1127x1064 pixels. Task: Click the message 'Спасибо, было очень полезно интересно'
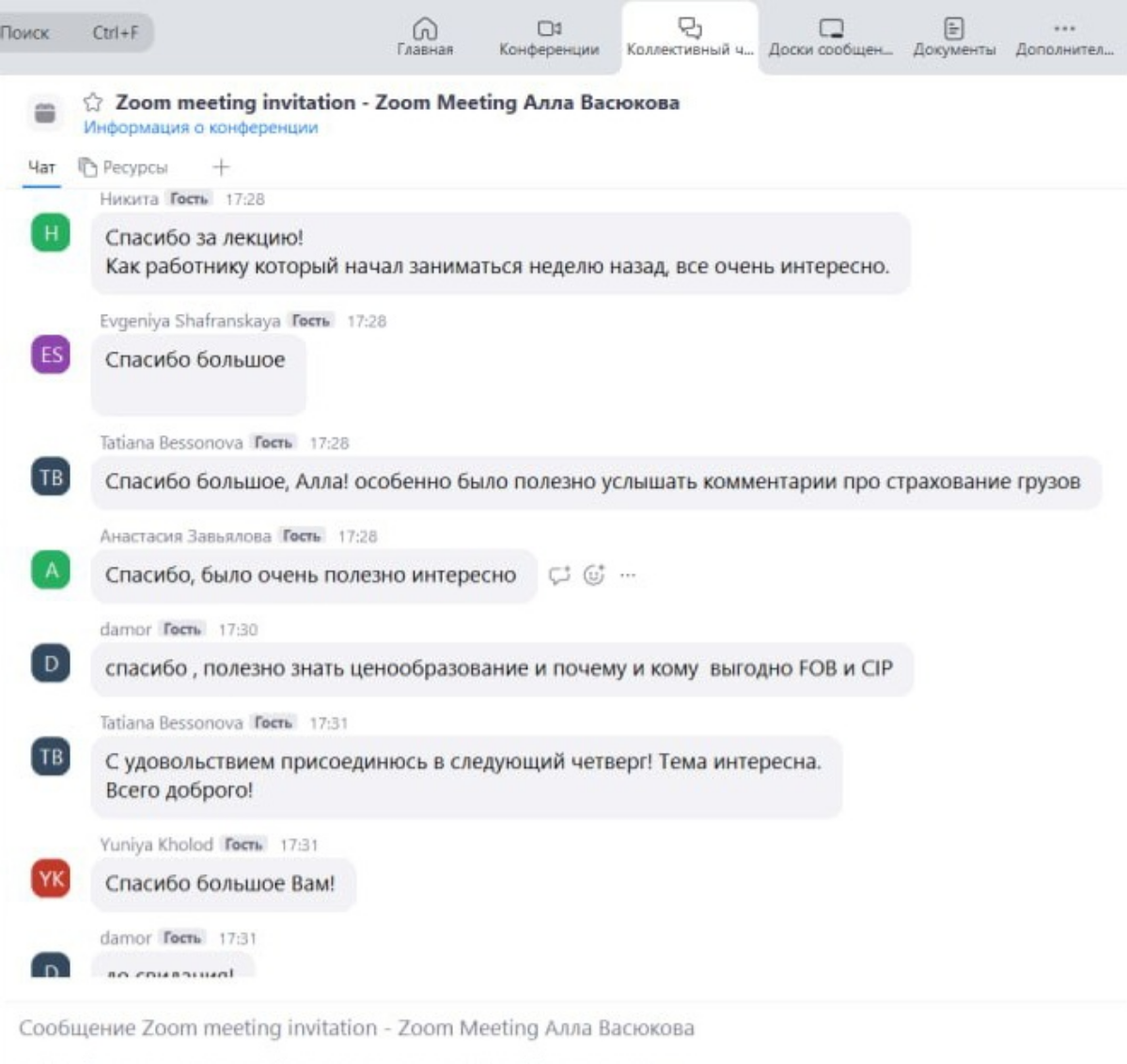point(314,575)
